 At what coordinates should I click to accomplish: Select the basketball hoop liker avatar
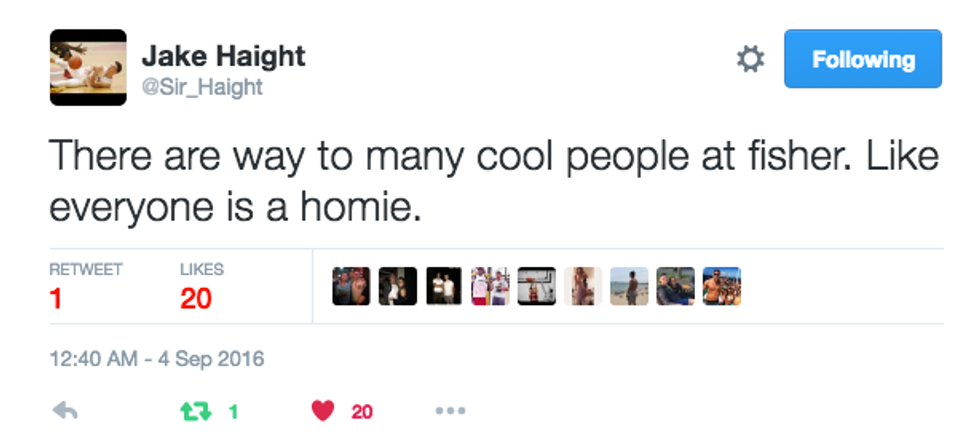click(x=537, y=286)
